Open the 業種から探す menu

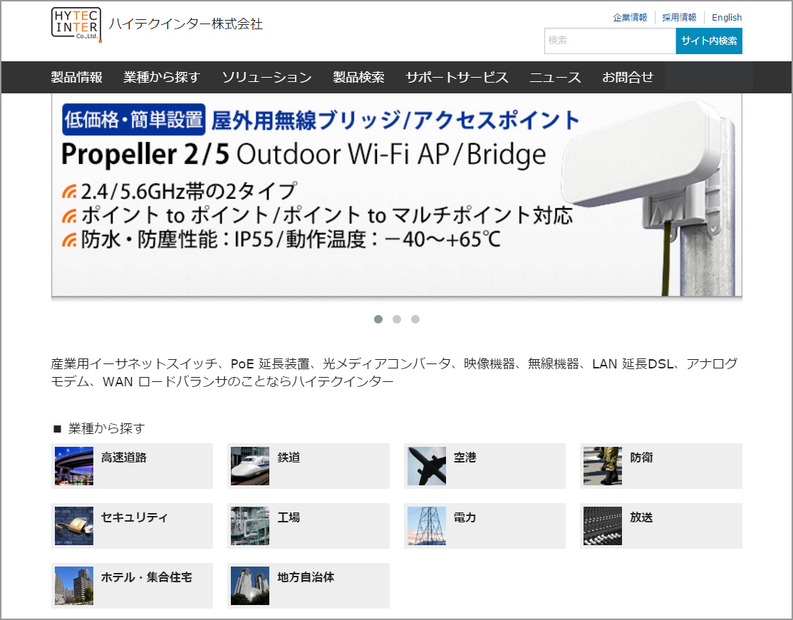coord(162,77)
